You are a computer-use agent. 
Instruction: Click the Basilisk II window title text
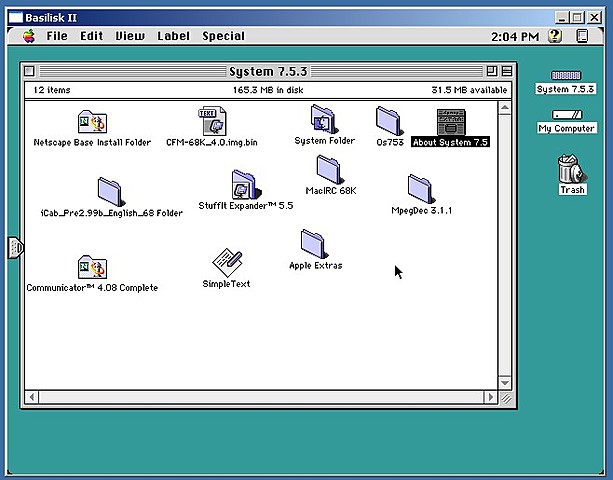point(51,18)
